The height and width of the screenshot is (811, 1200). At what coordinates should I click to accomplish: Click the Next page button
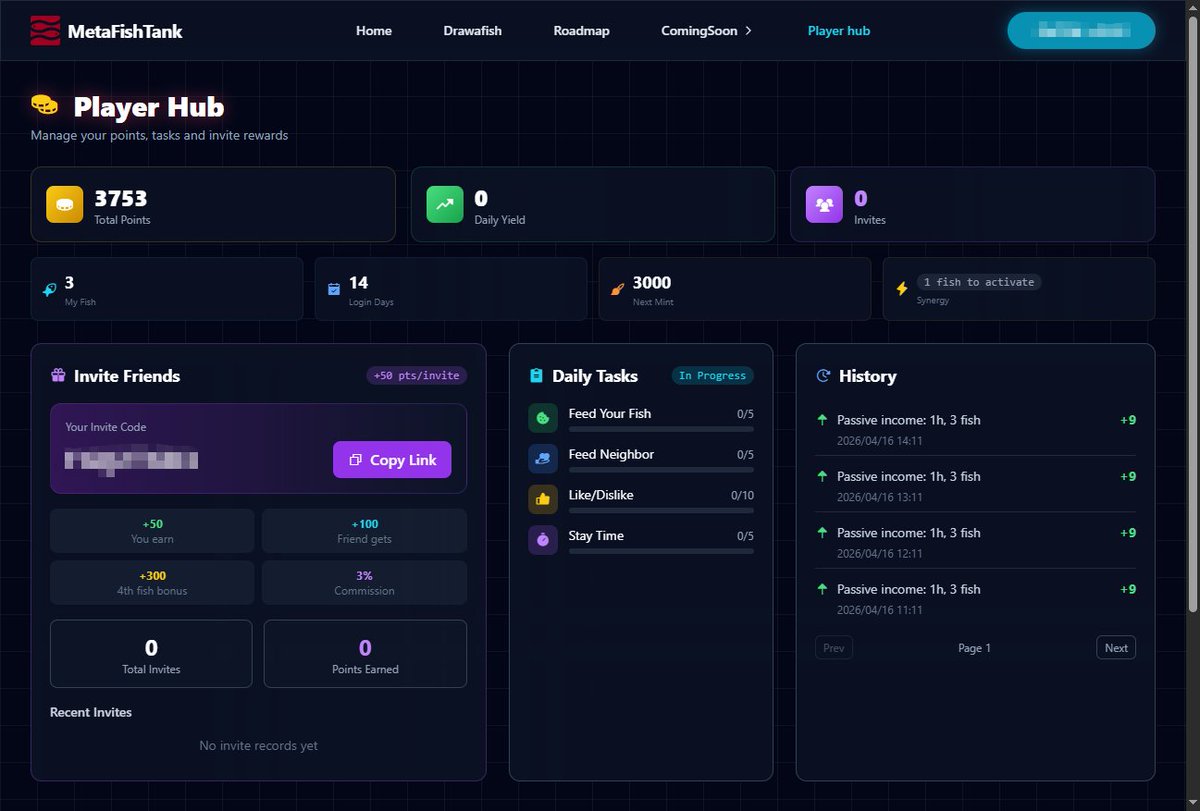click(x=1116, y=648)
